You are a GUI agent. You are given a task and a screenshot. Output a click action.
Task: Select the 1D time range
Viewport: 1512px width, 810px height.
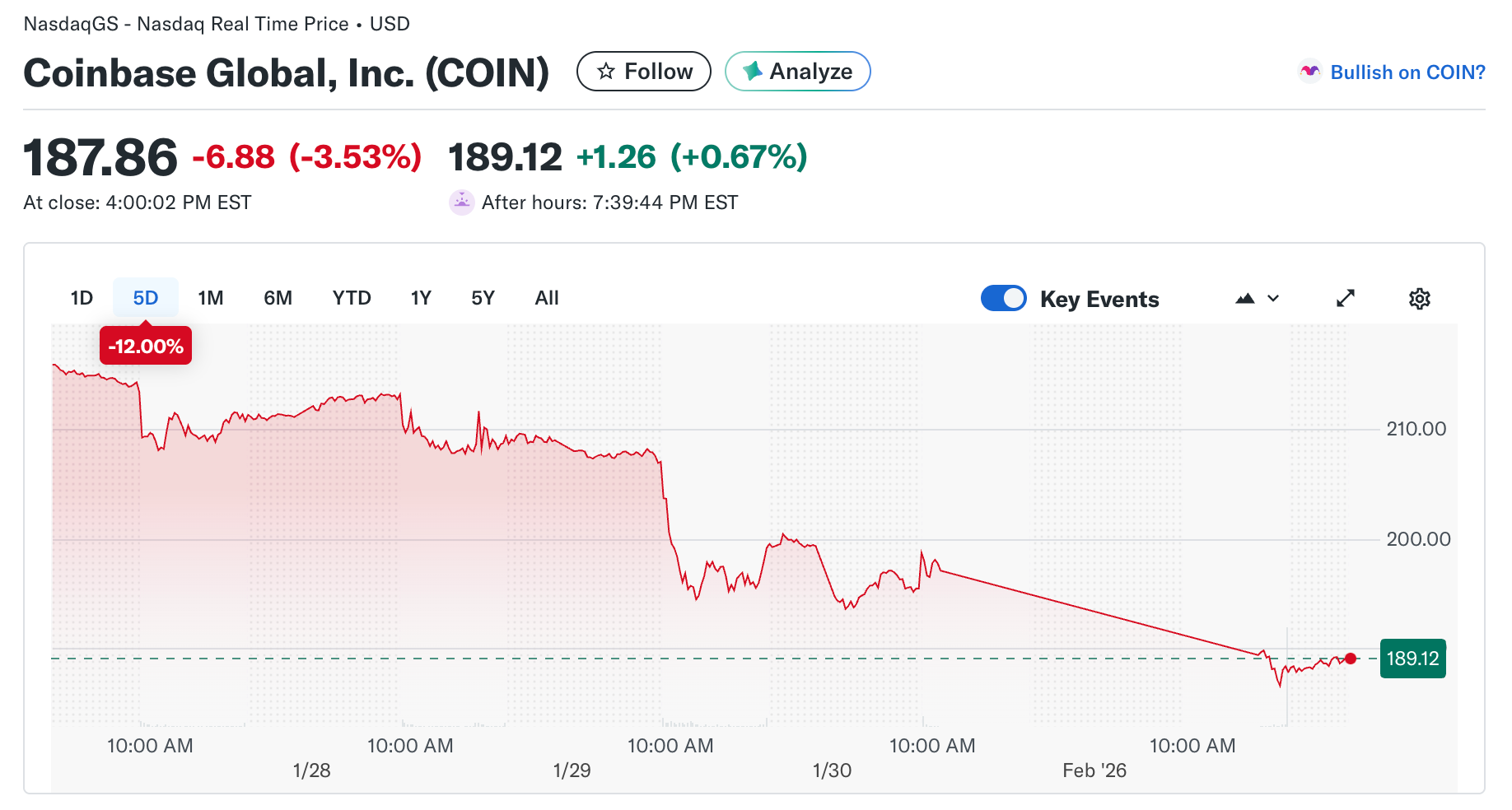point(82,298)
